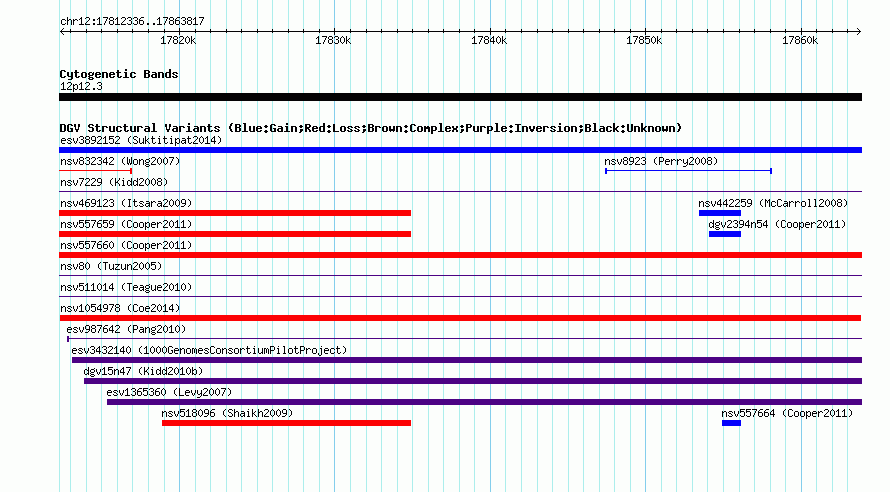The height and width of the screenshot is (492, 890).
Task: Open the nsv8923 (Perry2008) variant label
Action: click(661, 161)
